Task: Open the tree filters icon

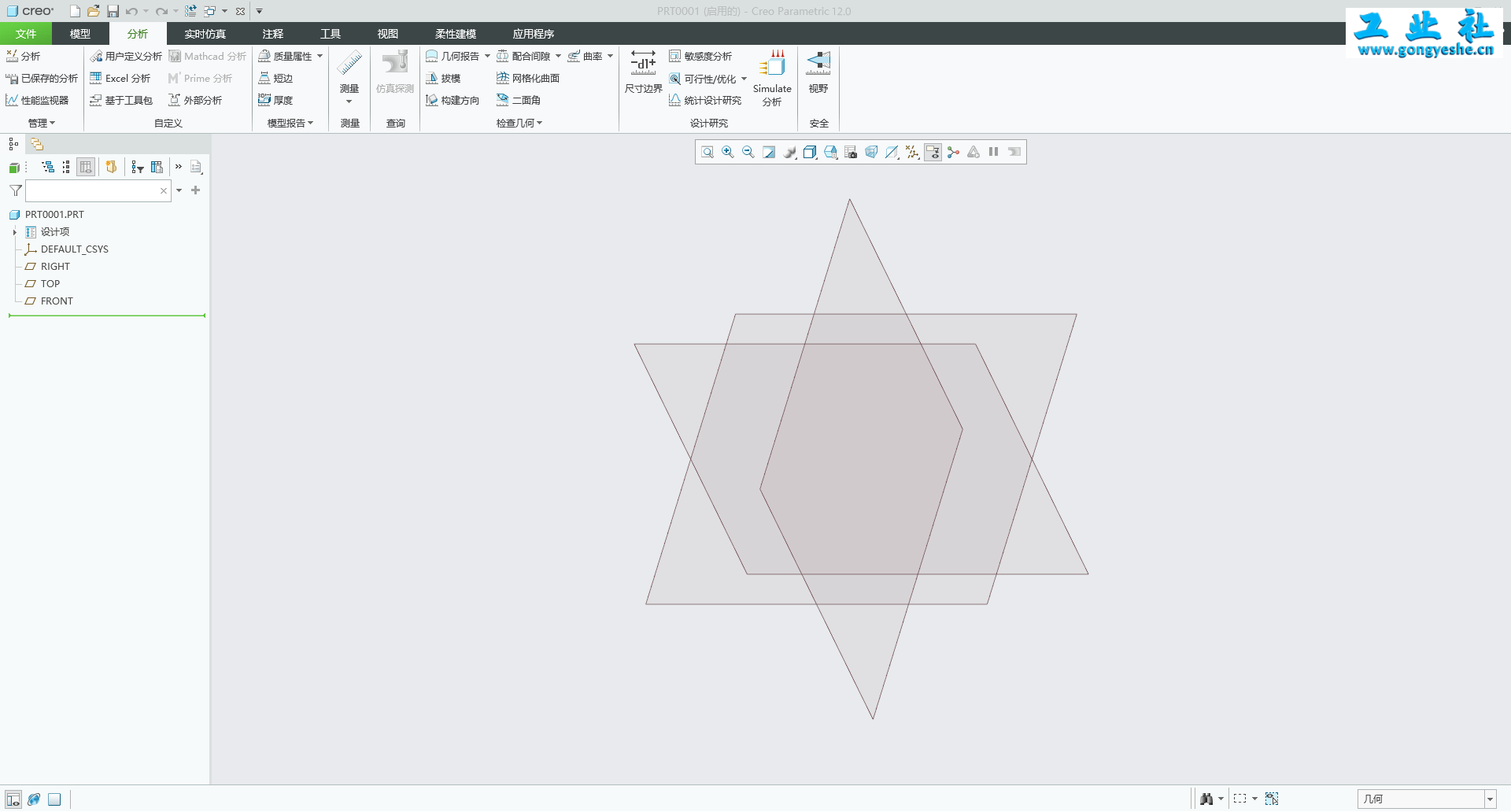Action: click(x=138, y=167)
